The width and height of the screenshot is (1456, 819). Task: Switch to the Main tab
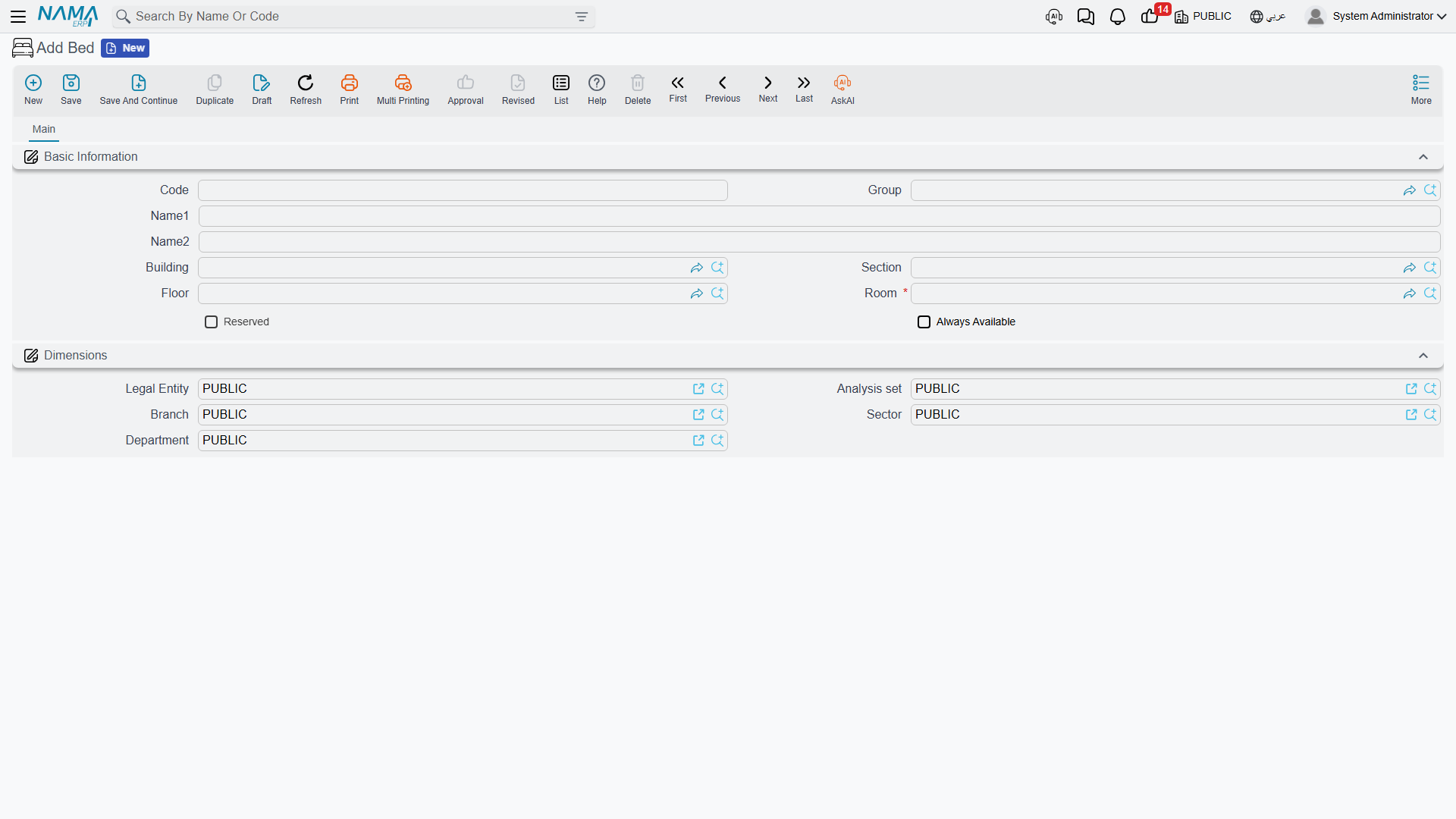[44, 129]
